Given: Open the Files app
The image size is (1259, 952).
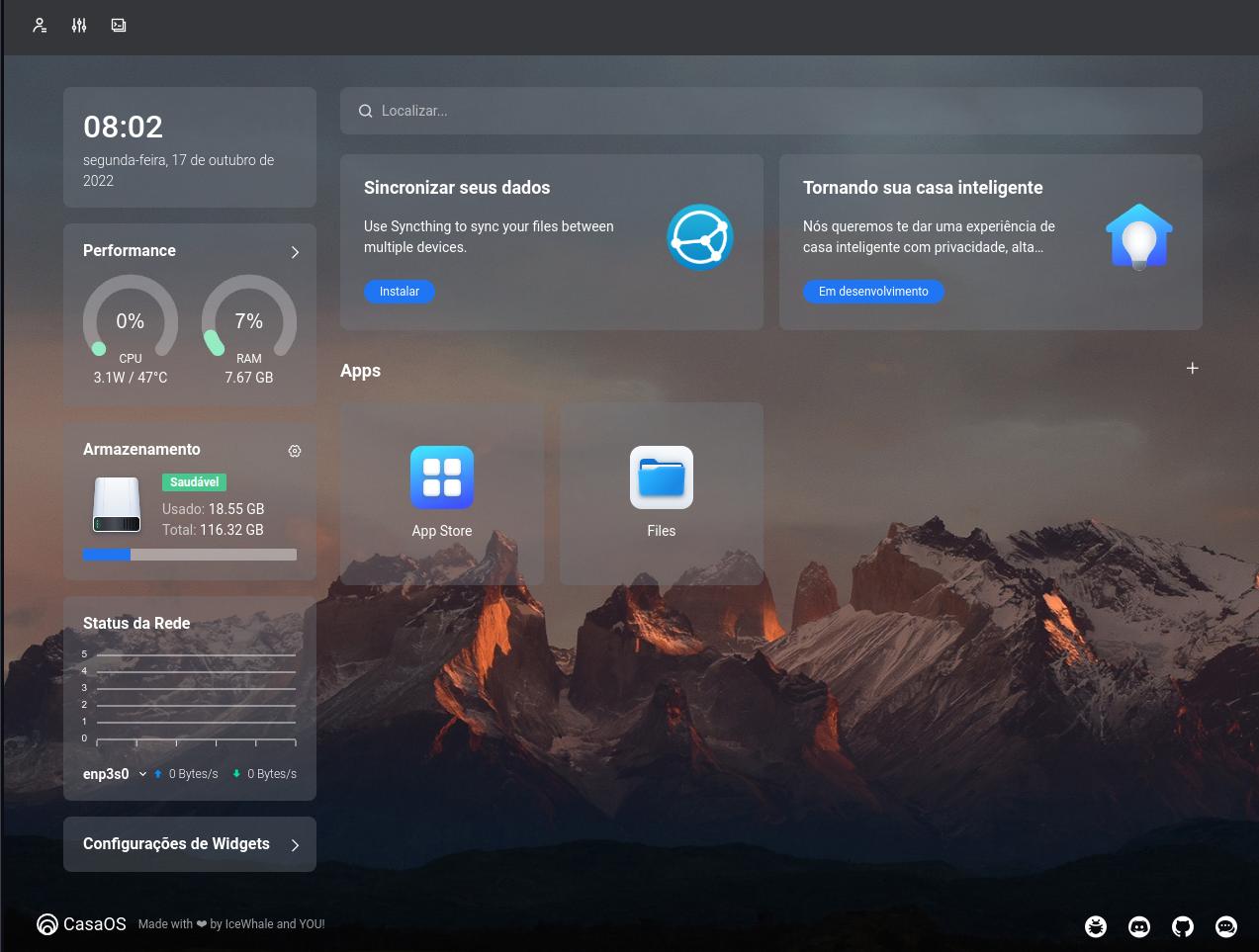Looking at the screenshot, I should pos(661,477).
